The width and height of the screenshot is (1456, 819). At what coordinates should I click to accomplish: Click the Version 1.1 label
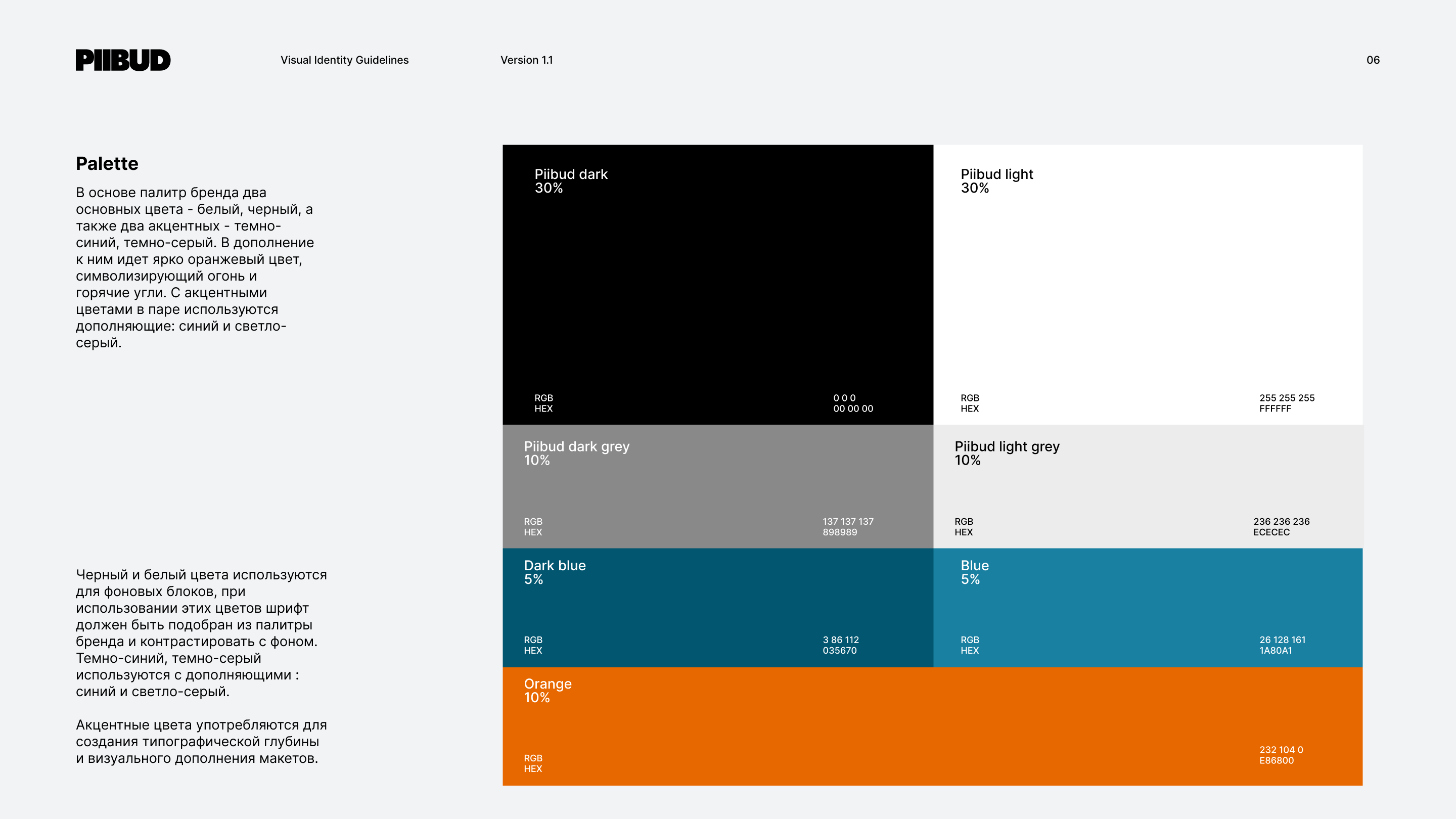point(526,60)
